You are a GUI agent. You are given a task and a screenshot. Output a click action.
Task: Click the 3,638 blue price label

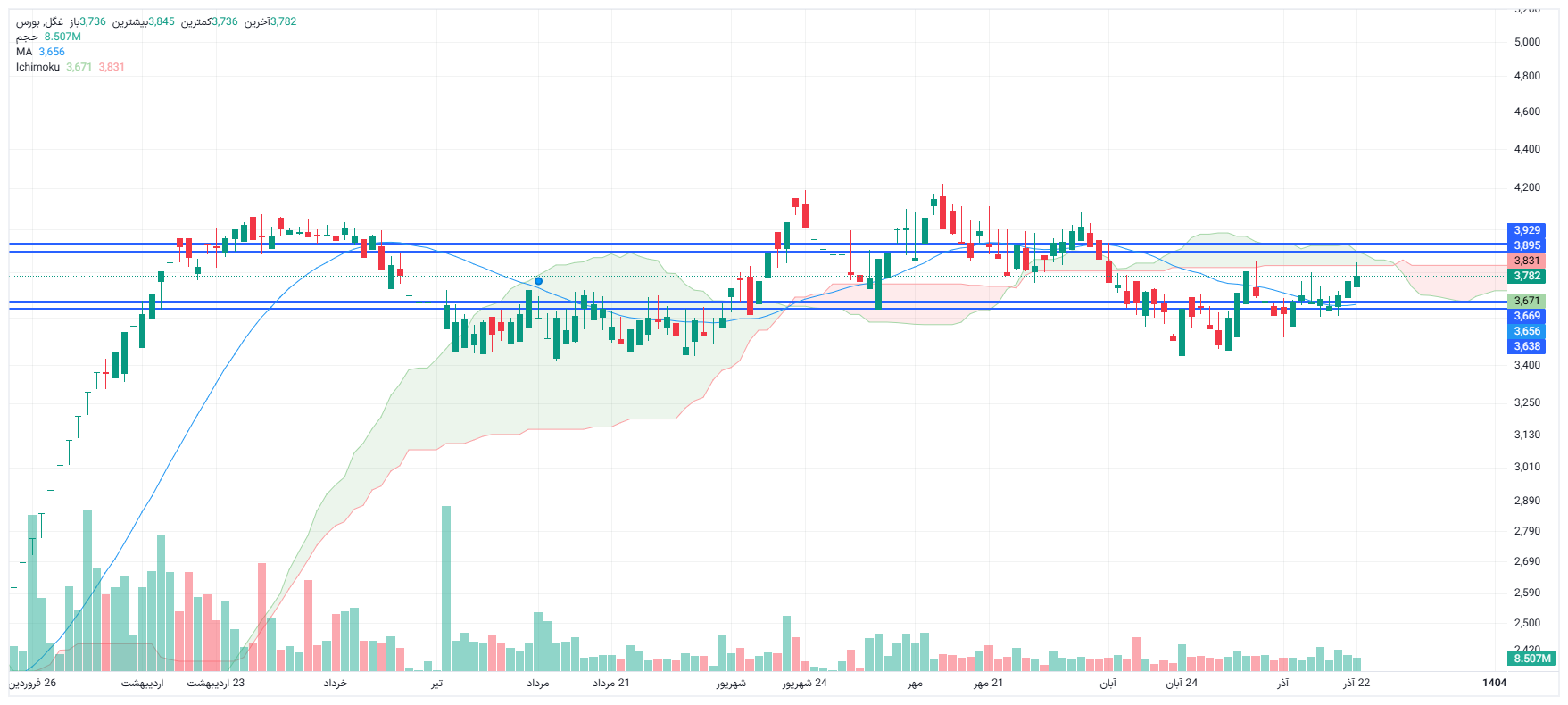[1527, 346]
